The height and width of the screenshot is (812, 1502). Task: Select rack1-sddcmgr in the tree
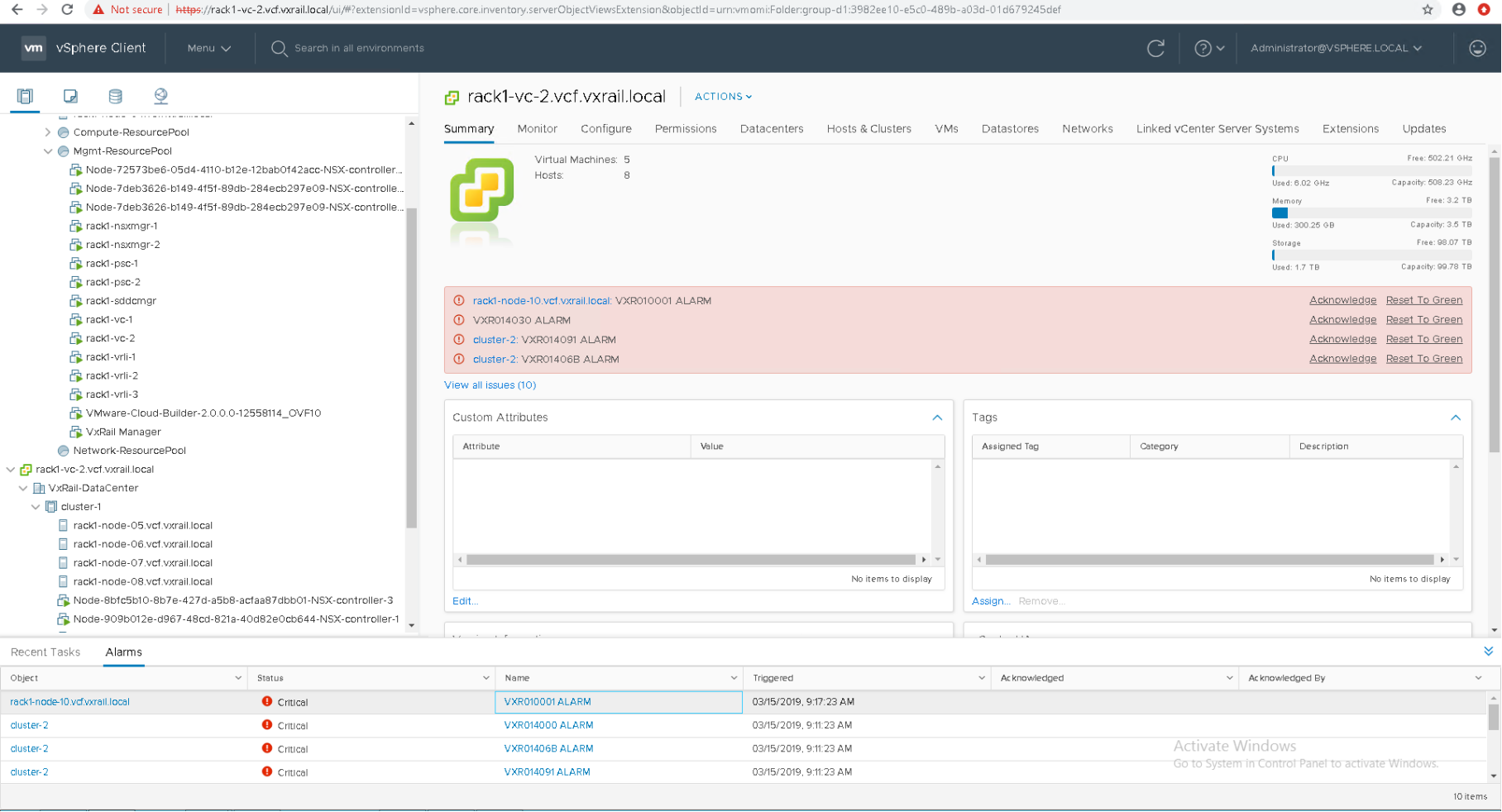pyautogui.click(x=121, y=301)
